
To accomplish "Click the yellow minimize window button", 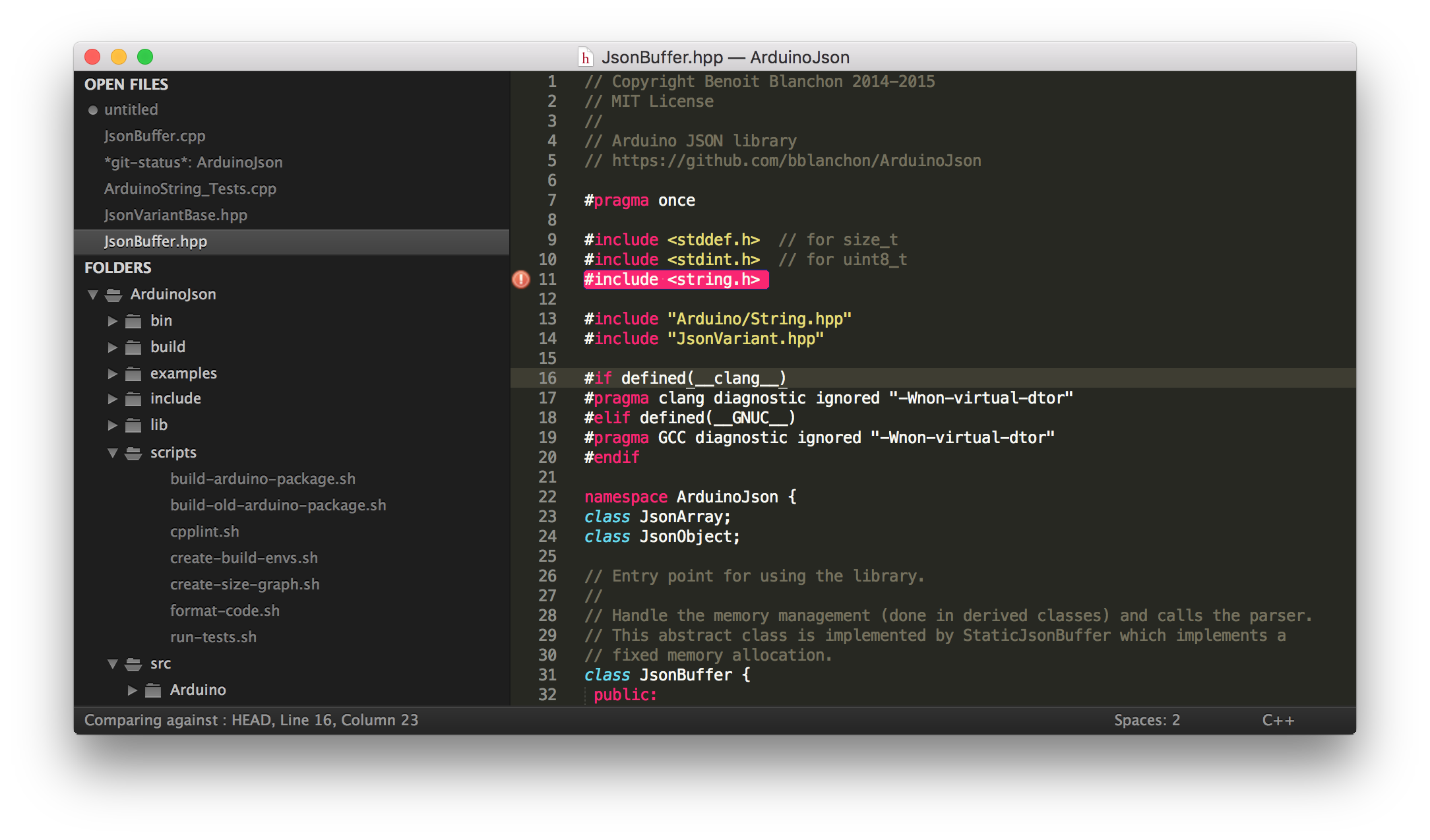I will click(x=119, y=57).
